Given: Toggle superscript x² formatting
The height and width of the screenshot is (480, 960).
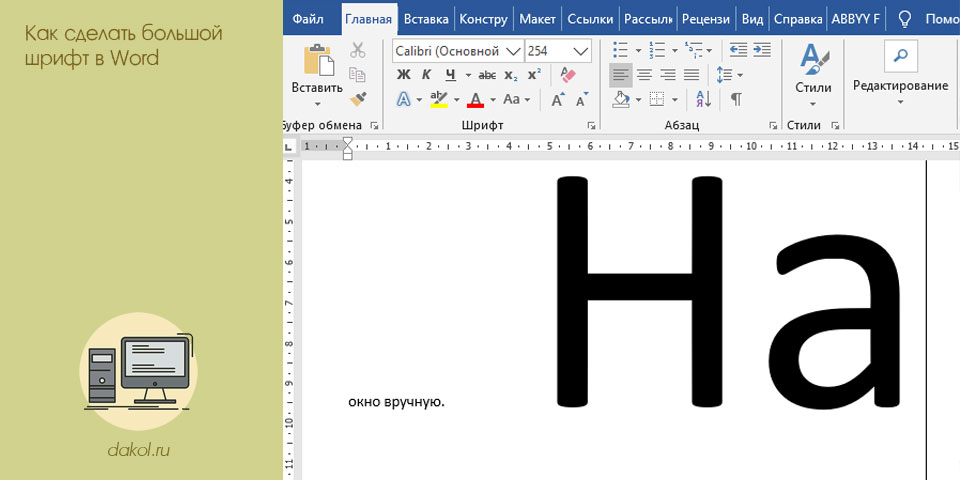Looking at the screenshot, I should pyautogui.click(x=534, y=75).
